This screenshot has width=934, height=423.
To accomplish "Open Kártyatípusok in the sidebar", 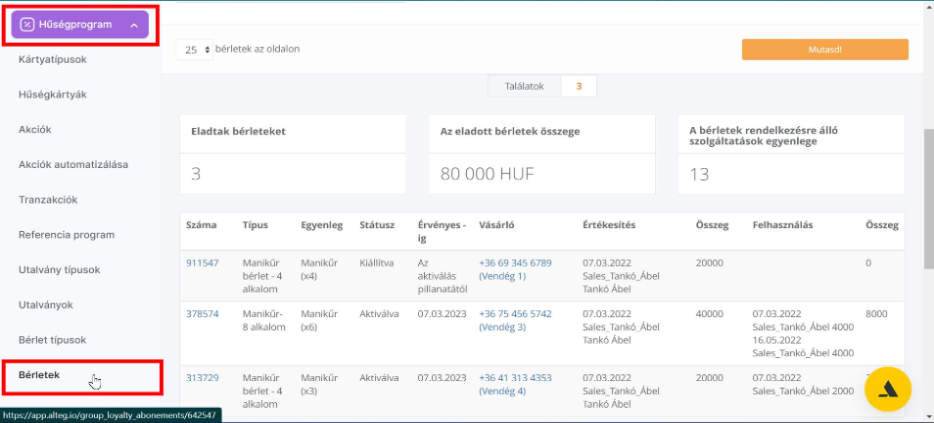I will click(52, 59).
